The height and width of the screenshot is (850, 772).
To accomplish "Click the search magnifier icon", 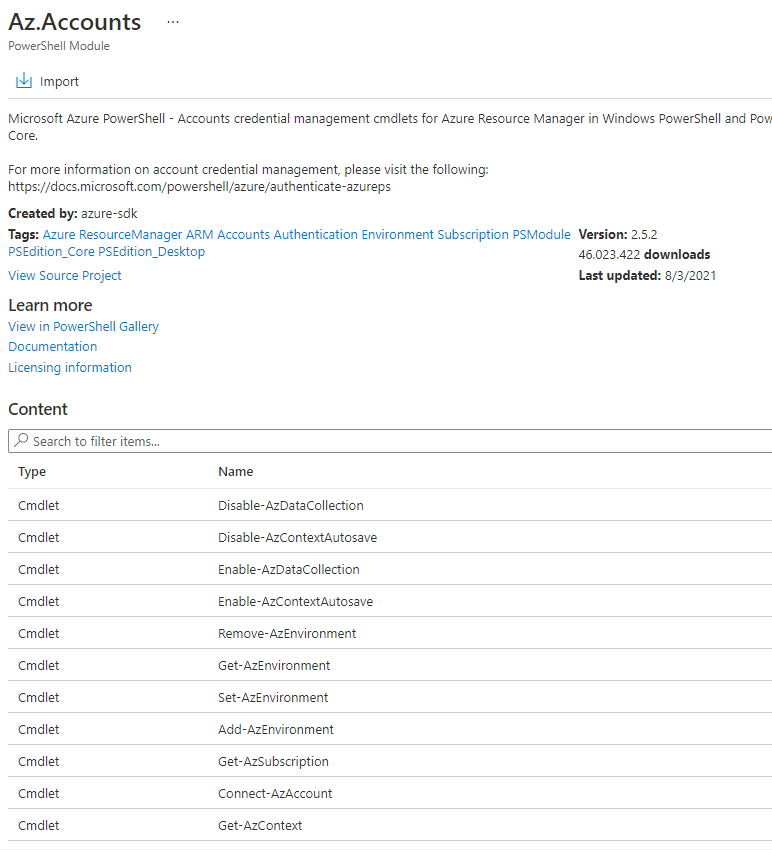I will tap(20, 441).
